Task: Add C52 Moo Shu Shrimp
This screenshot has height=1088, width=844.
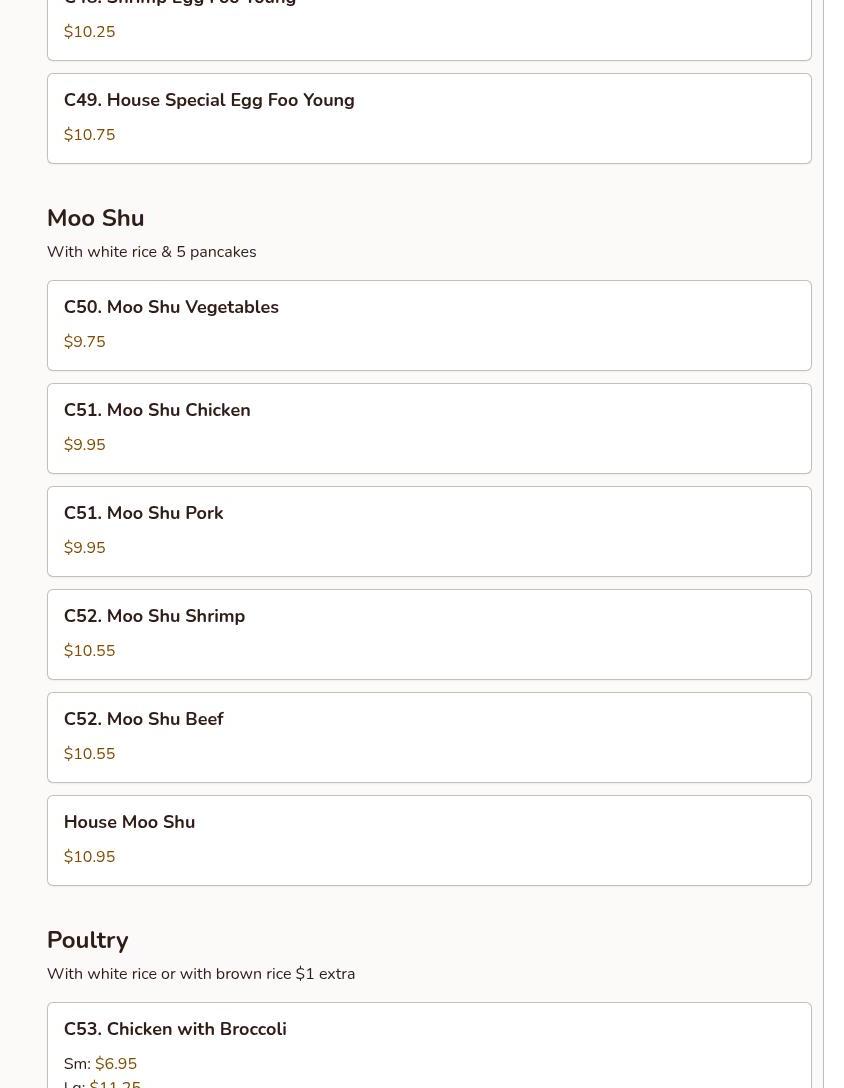Action: (429, 634)
